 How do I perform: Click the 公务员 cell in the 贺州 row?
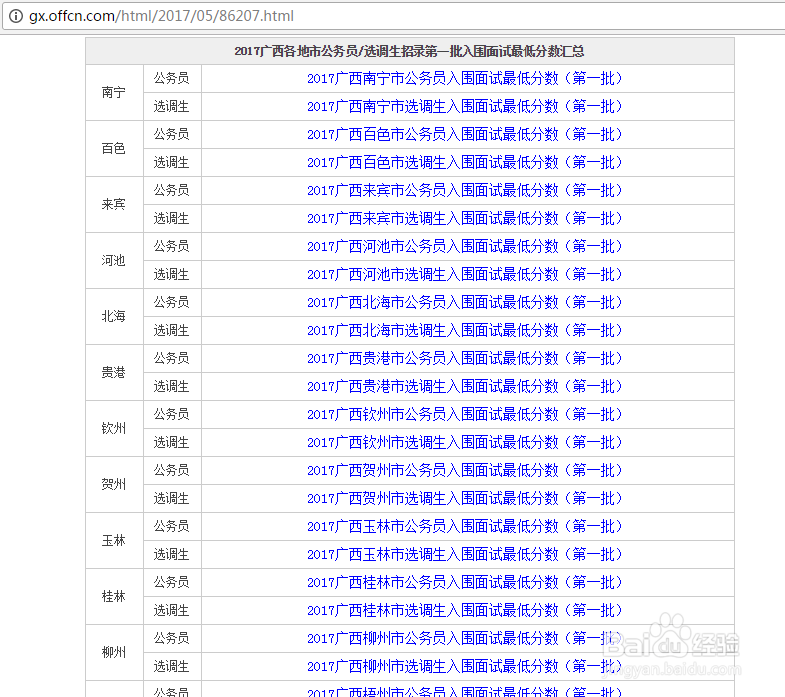[x=172, y=471]
